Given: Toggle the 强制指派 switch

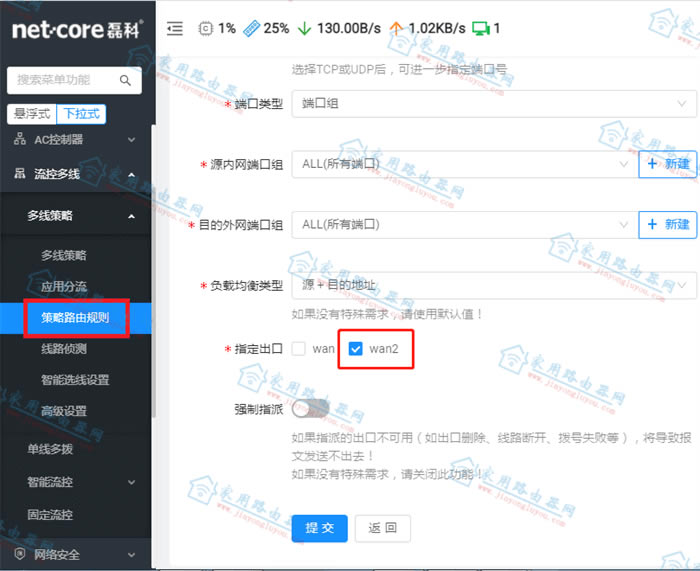Looking at the screenshot, I should tap(310, 409).
